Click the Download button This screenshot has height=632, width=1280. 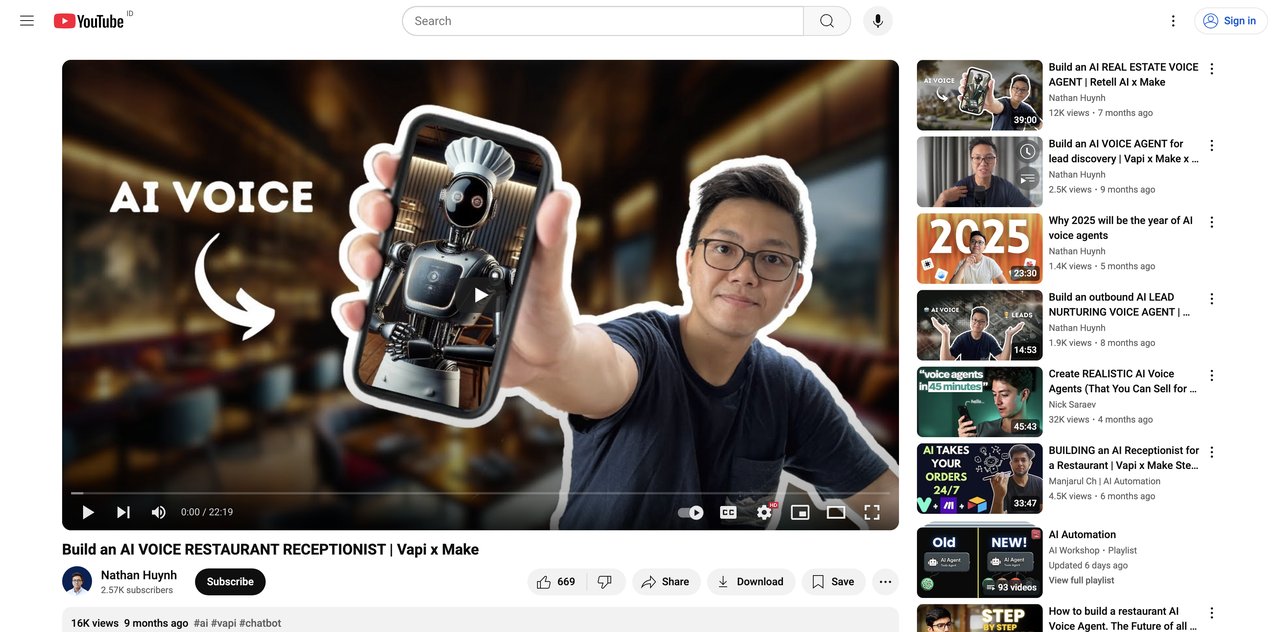coord(751,582)
